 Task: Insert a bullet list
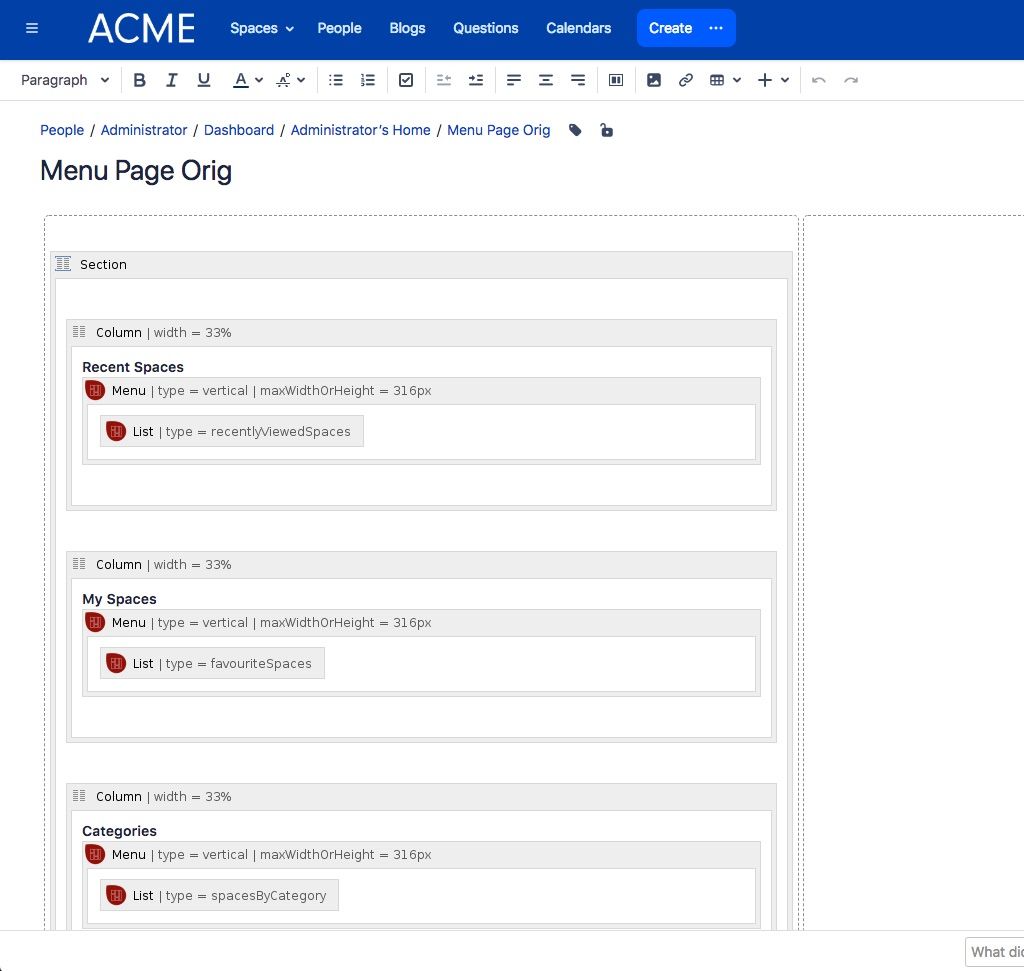[336, 80]
